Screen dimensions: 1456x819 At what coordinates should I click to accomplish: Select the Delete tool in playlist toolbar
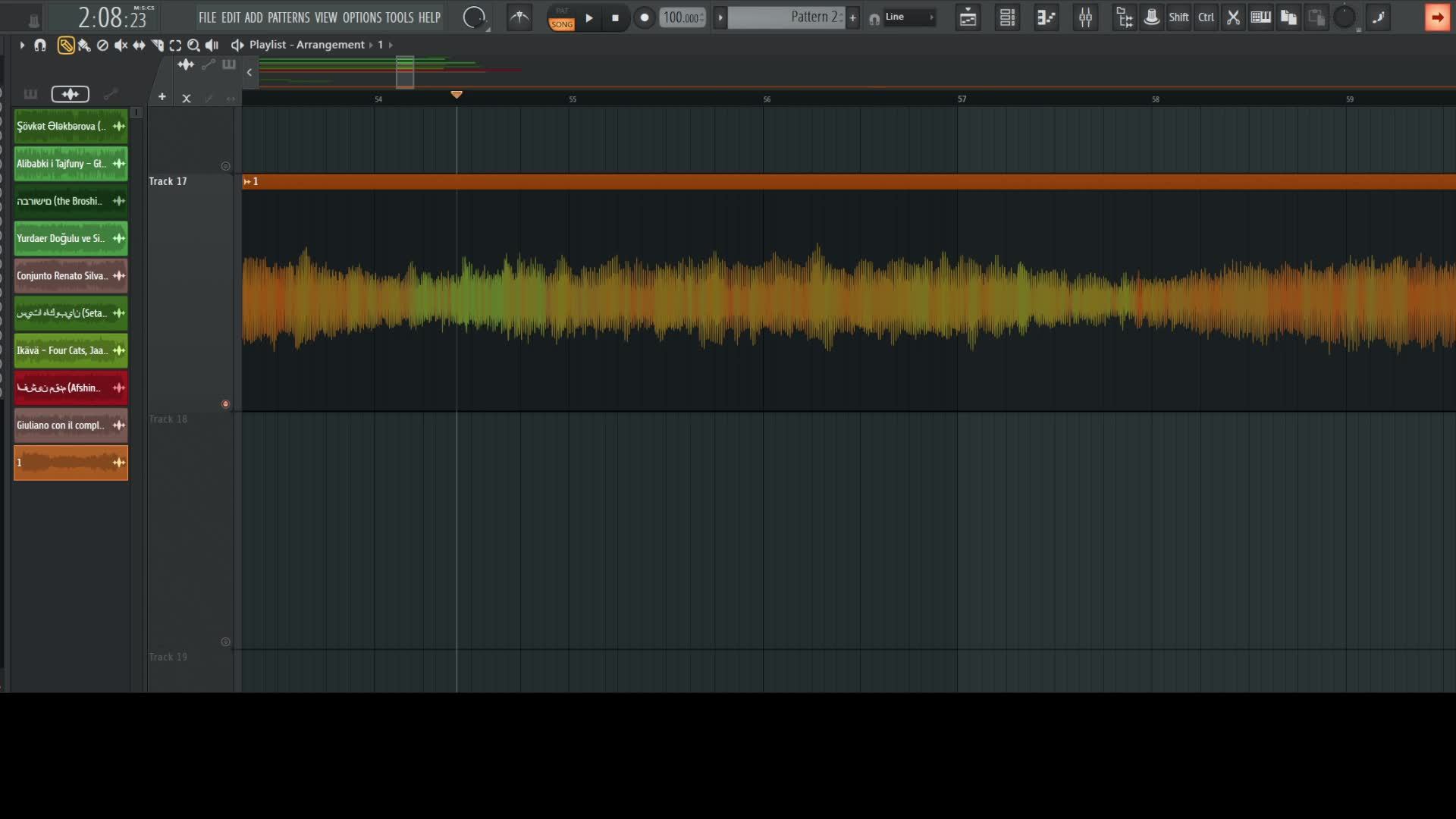(102, 45)
